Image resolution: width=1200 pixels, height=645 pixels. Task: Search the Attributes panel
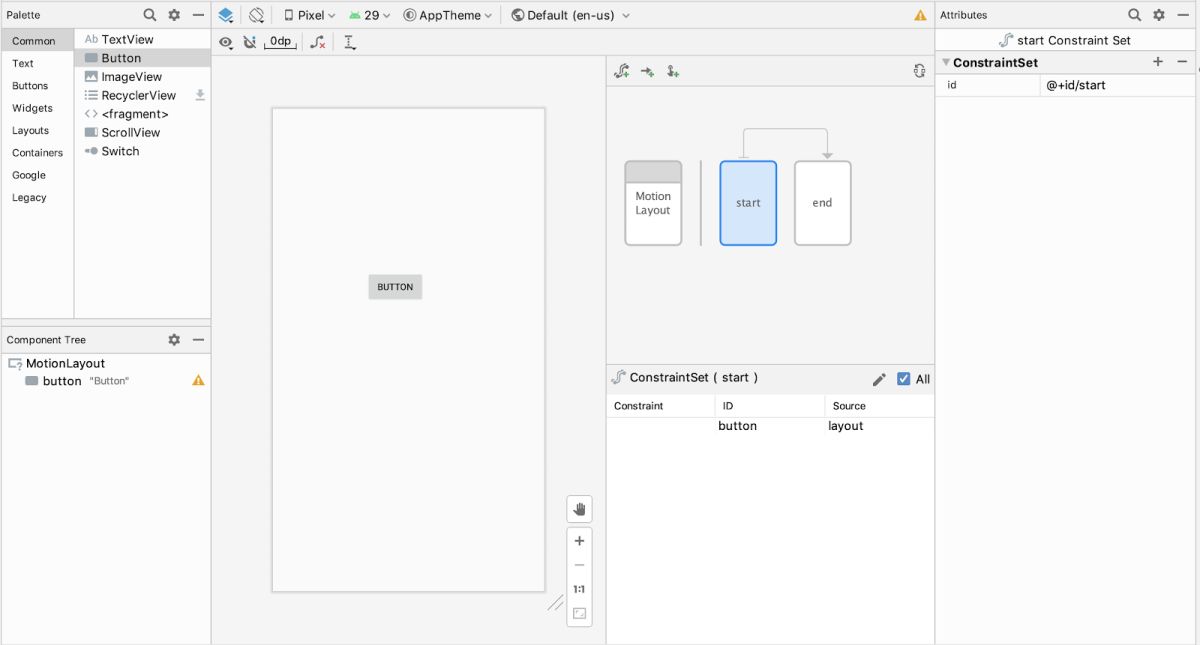coord(1134,15)
